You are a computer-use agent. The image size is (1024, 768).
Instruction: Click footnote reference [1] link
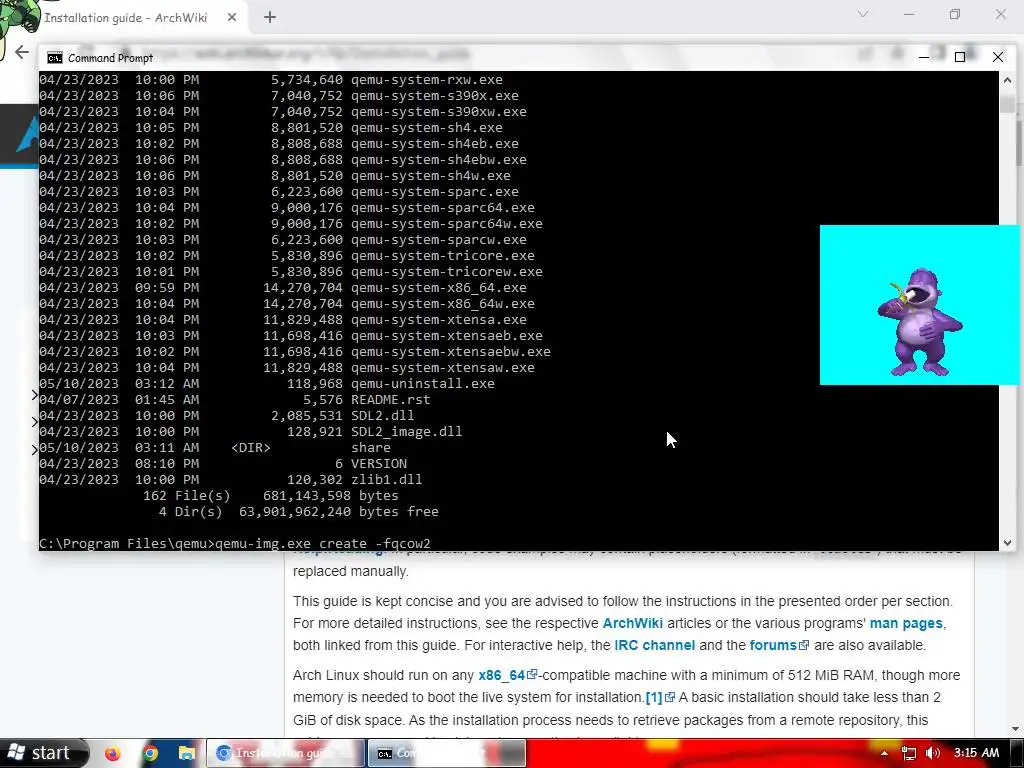(659, 697)
